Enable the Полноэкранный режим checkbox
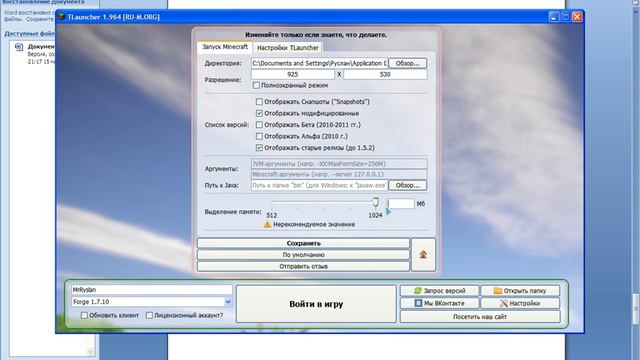The image size is (640, 360). tap(256, 85)
